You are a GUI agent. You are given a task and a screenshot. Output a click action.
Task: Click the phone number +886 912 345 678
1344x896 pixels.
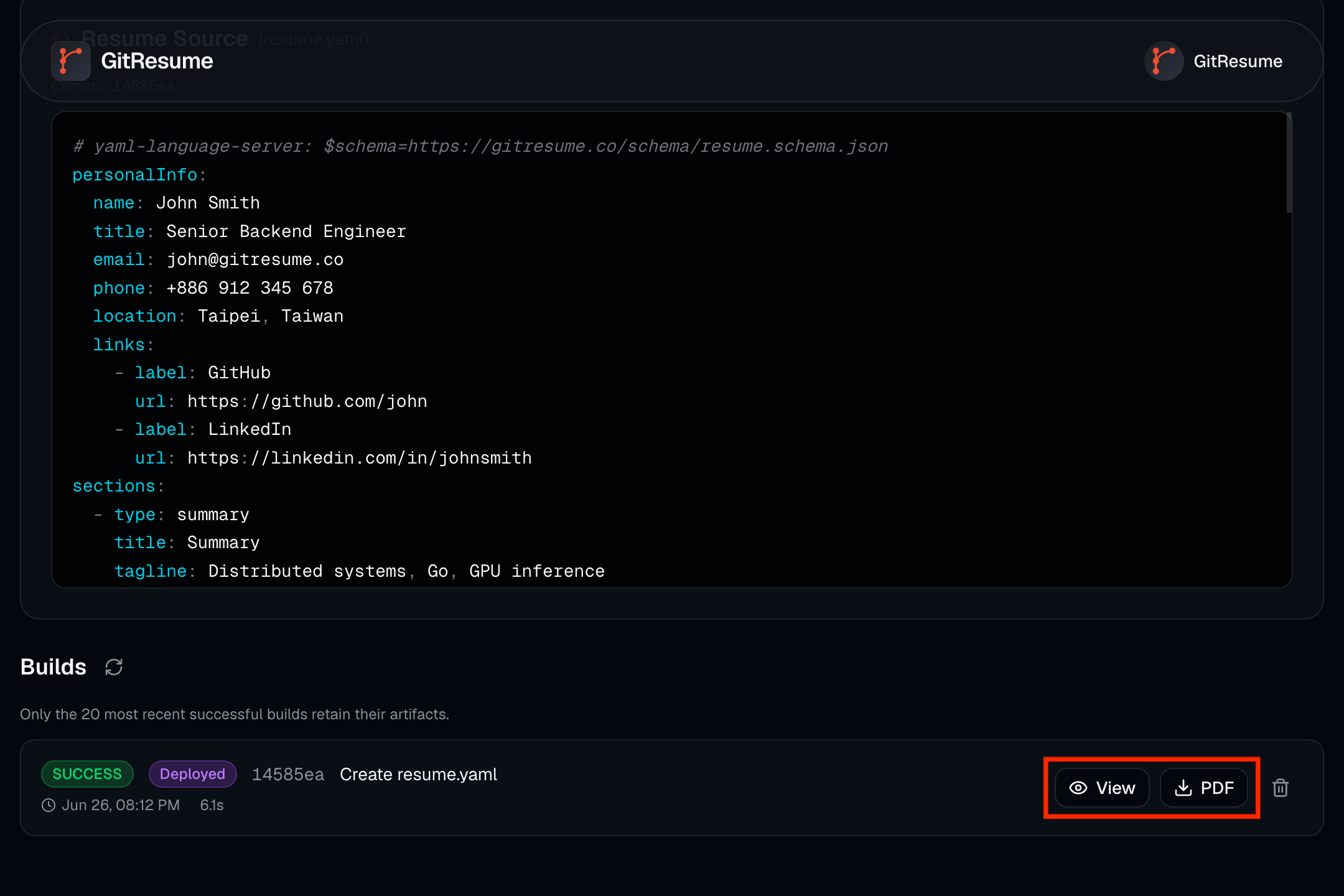pos(250,288)
